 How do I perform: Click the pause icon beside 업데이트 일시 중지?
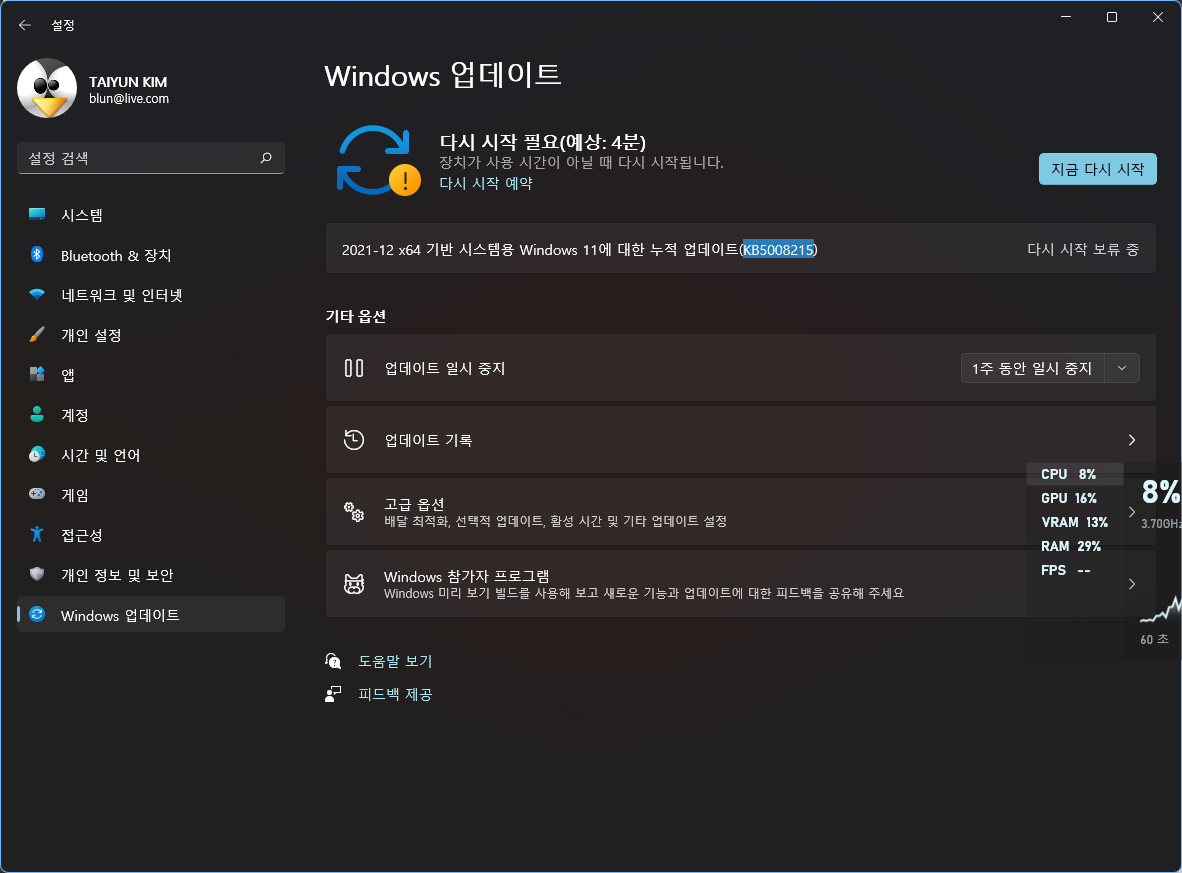(354, 368)
